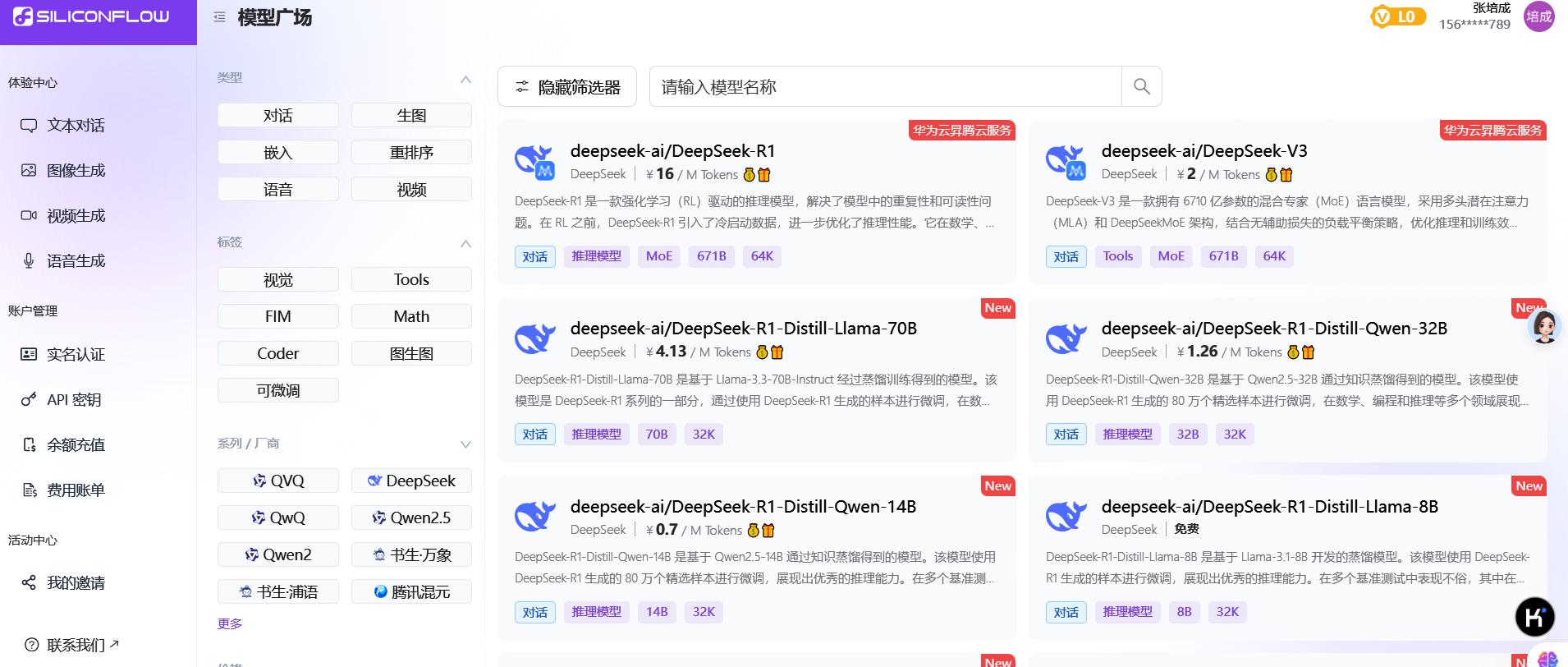Toggle the 对话 type filter
The image size is (1568, 667).
tap(277, 116)
